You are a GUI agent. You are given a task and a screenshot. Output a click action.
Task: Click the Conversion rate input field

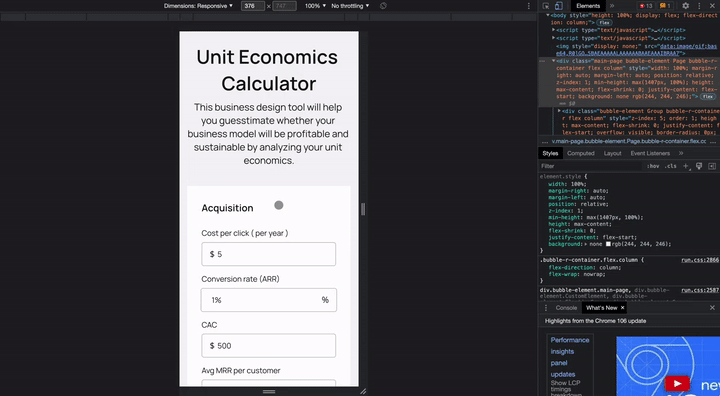click(x=269, y=300)
